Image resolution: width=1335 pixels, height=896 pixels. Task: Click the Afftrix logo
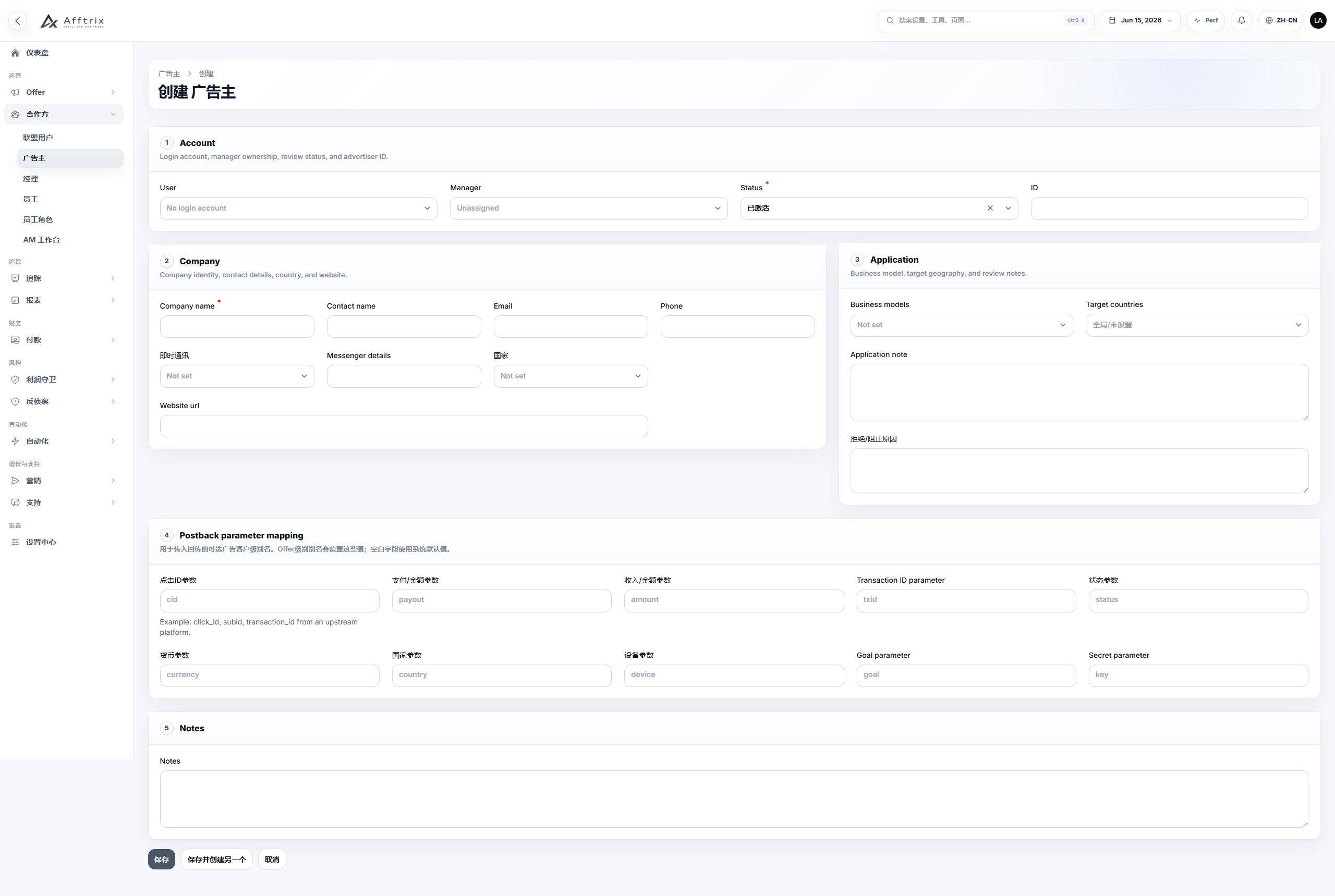pos(72,21)
